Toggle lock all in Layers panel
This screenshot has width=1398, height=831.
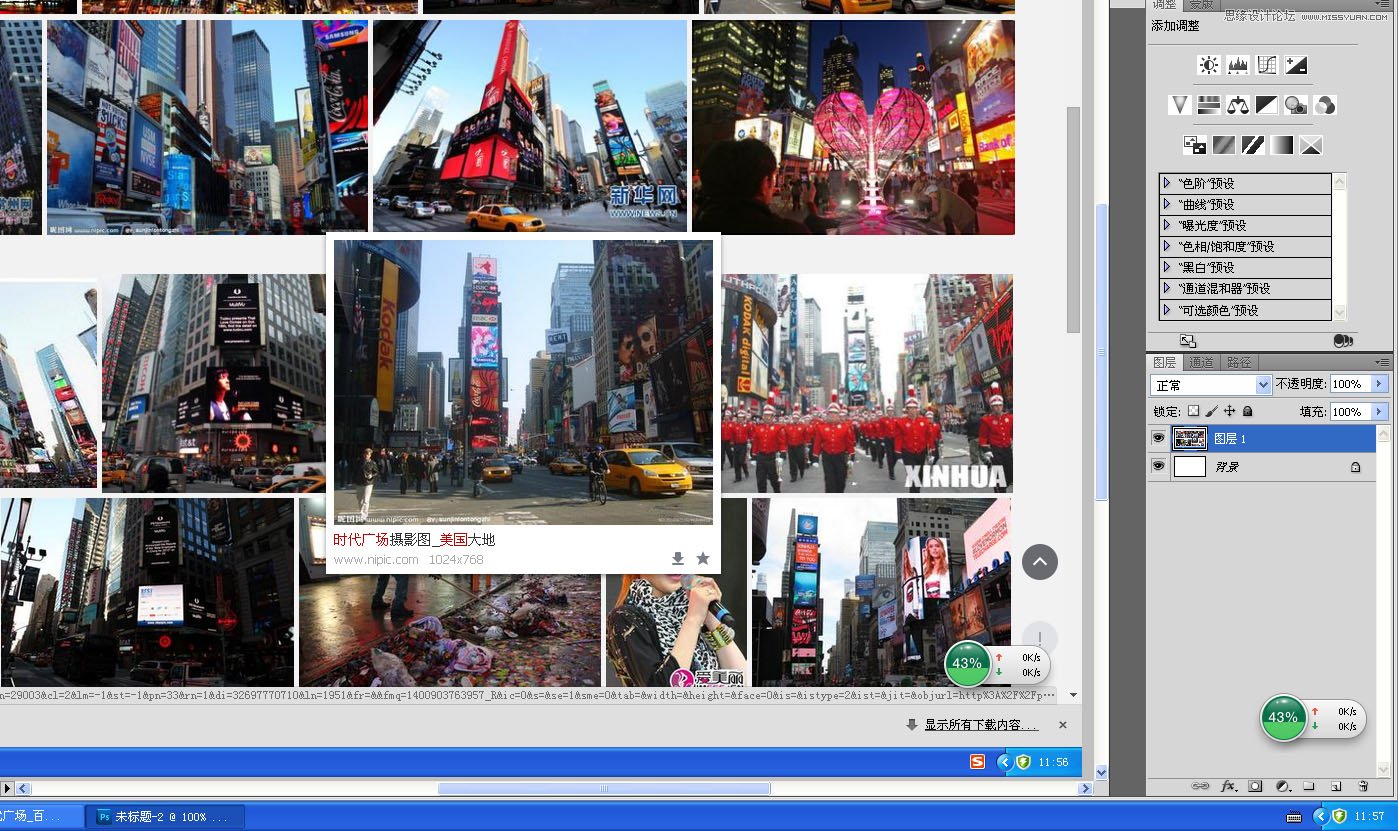tap(1248, 411)
